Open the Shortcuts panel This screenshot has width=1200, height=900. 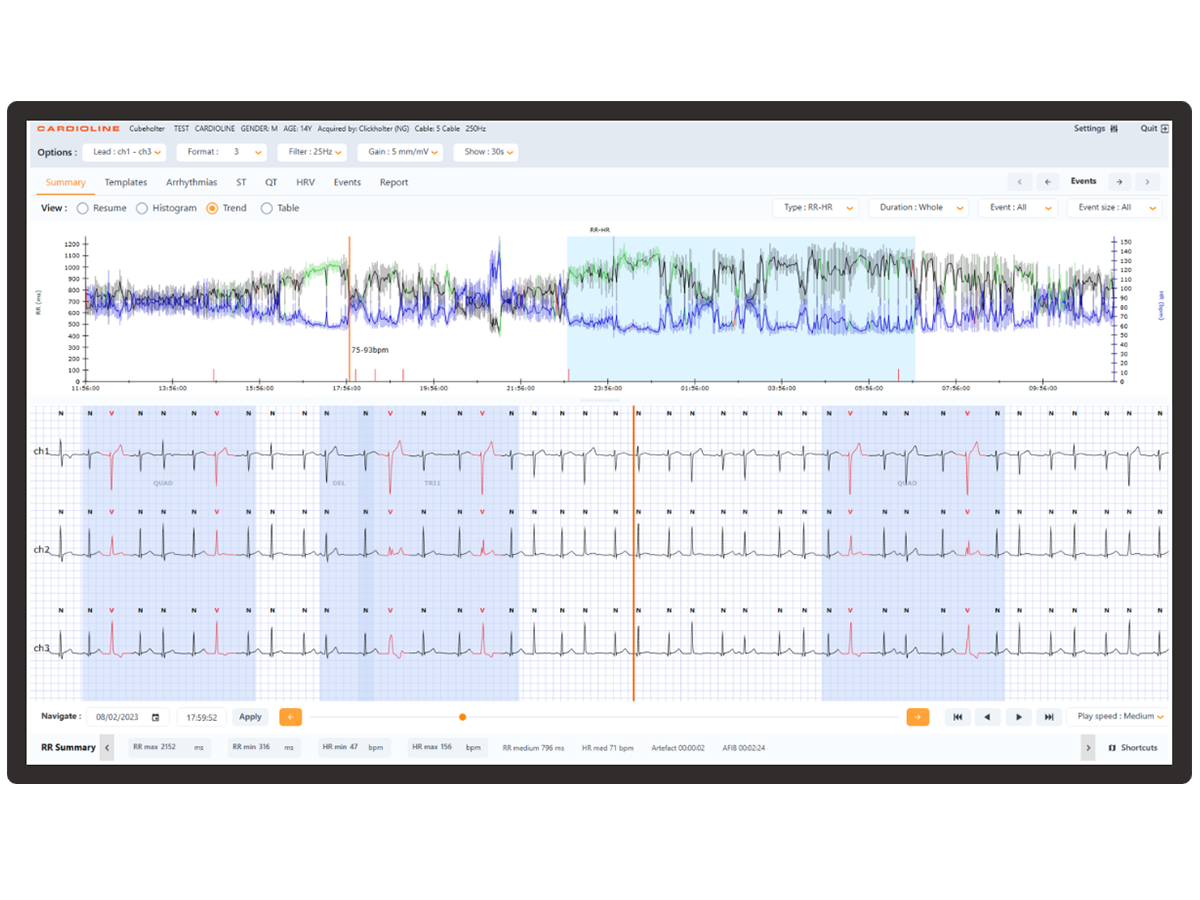point(1132,748)
